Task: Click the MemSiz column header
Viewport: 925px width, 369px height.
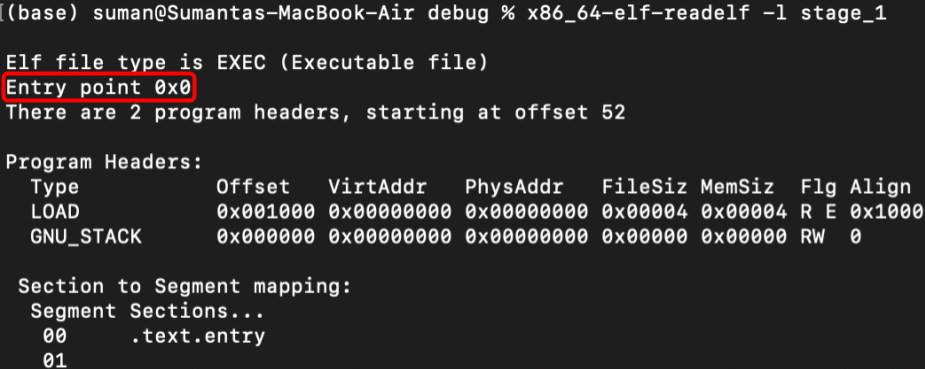Action: [737, 187]
